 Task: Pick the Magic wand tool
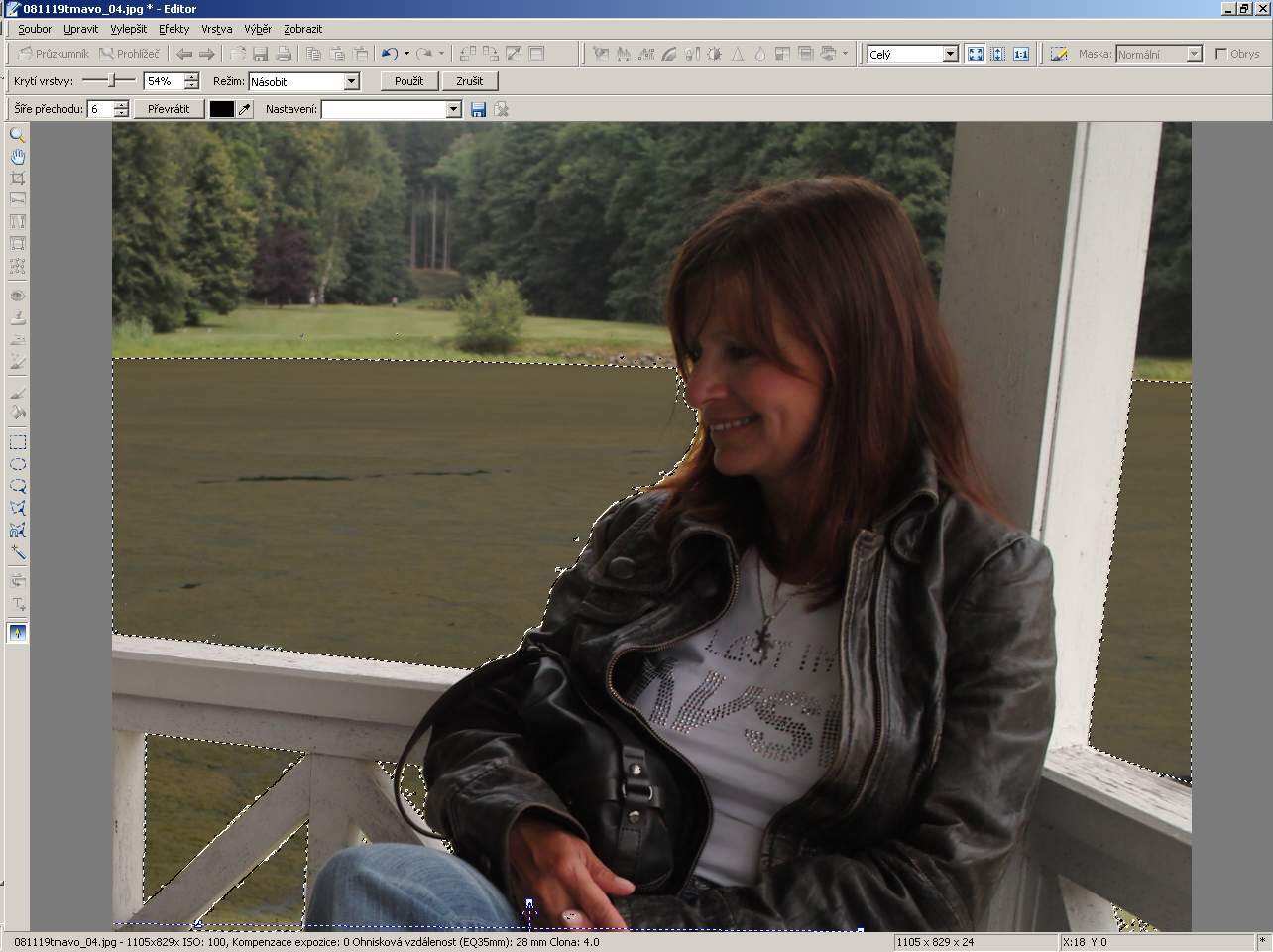pos(17,552)
